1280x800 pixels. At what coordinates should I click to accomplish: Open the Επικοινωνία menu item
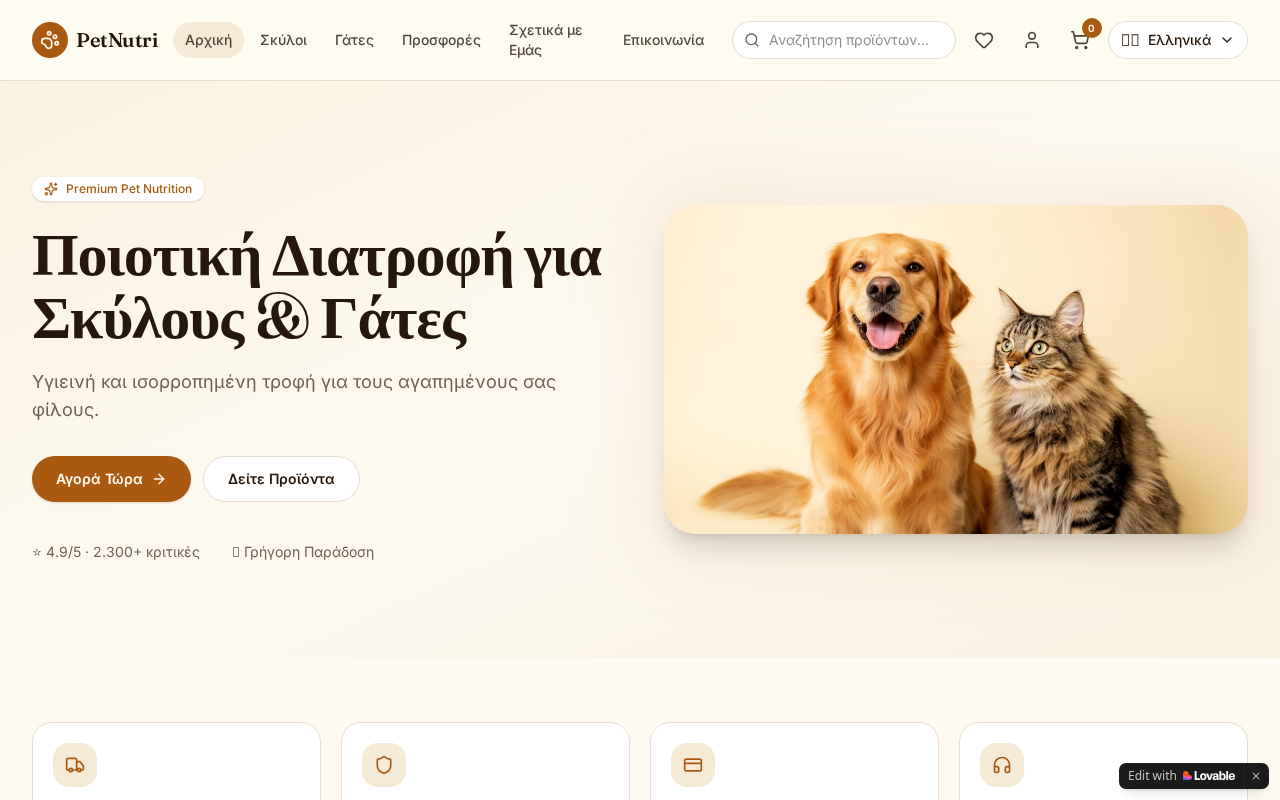pos(663,40)
